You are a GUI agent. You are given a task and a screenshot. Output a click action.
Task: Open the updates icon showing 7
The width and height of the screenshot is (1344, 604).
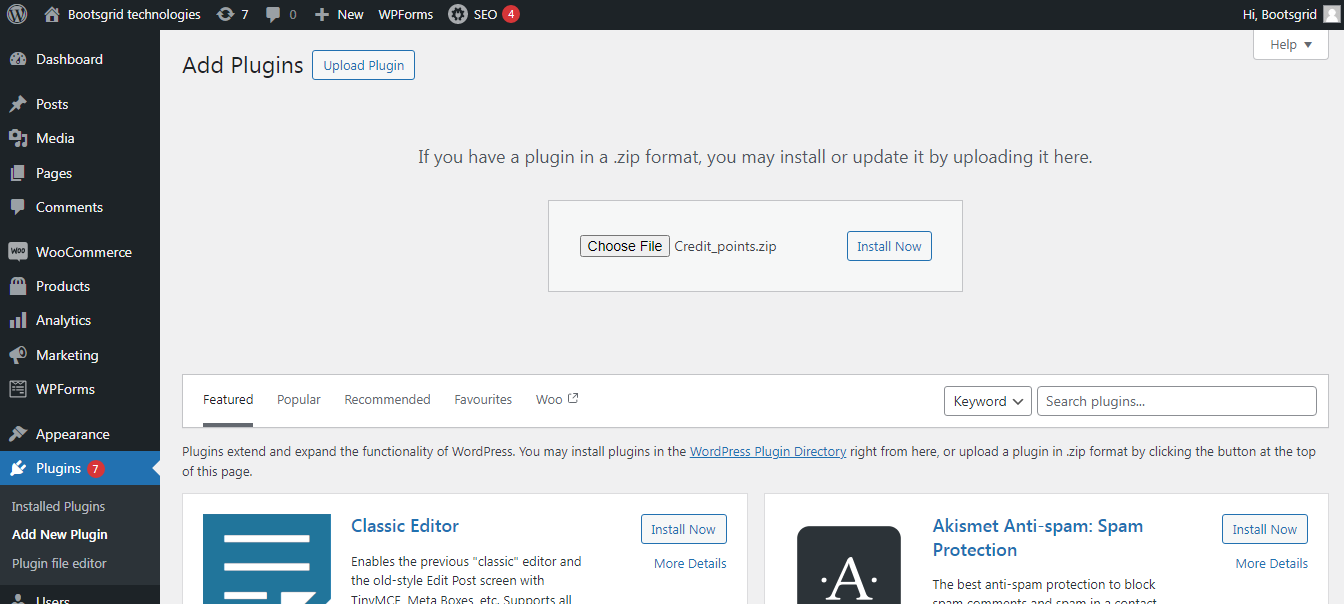(225, 14)
